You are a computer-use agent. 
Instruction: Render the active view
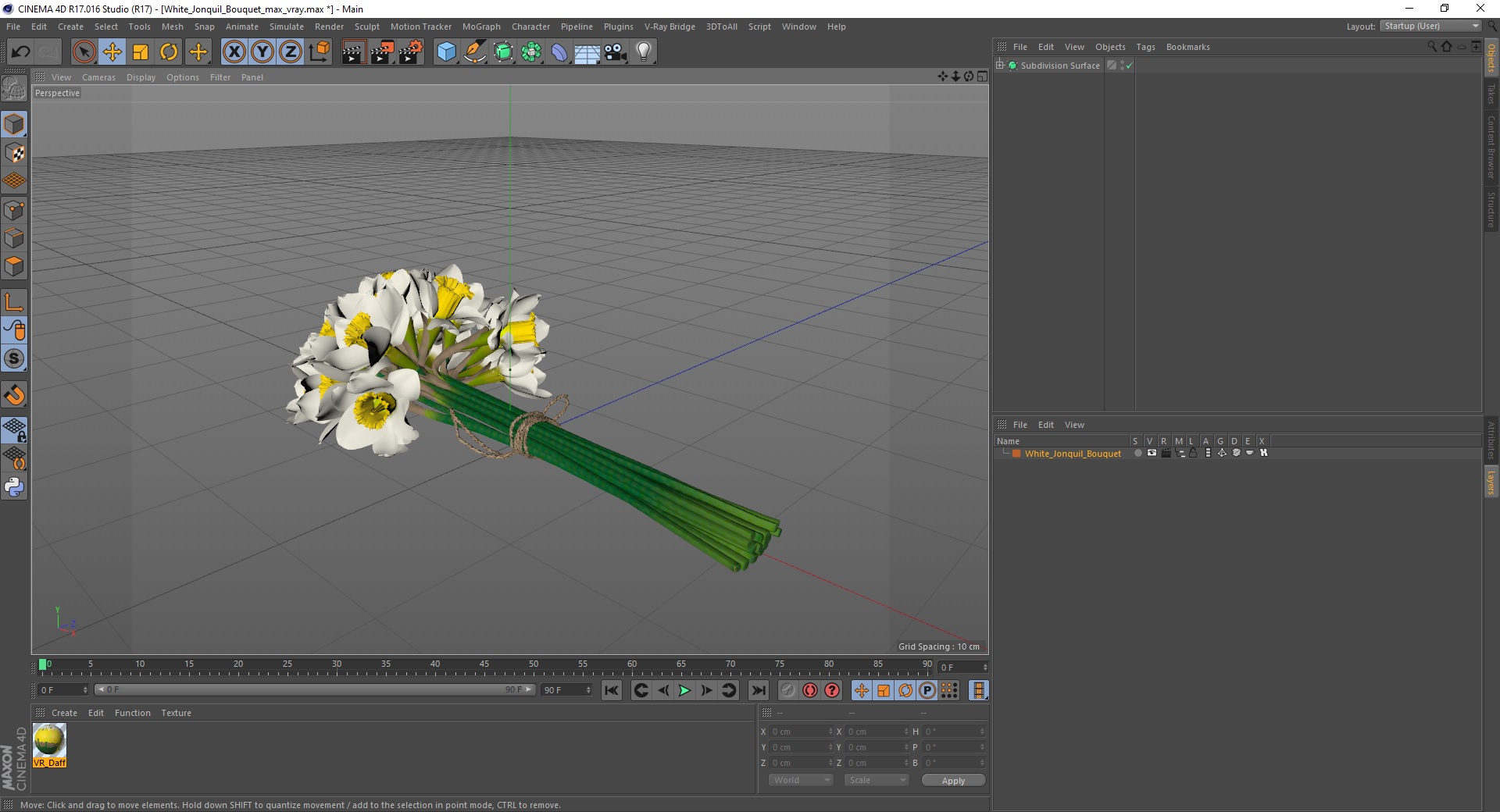click(x=353, y=52)
